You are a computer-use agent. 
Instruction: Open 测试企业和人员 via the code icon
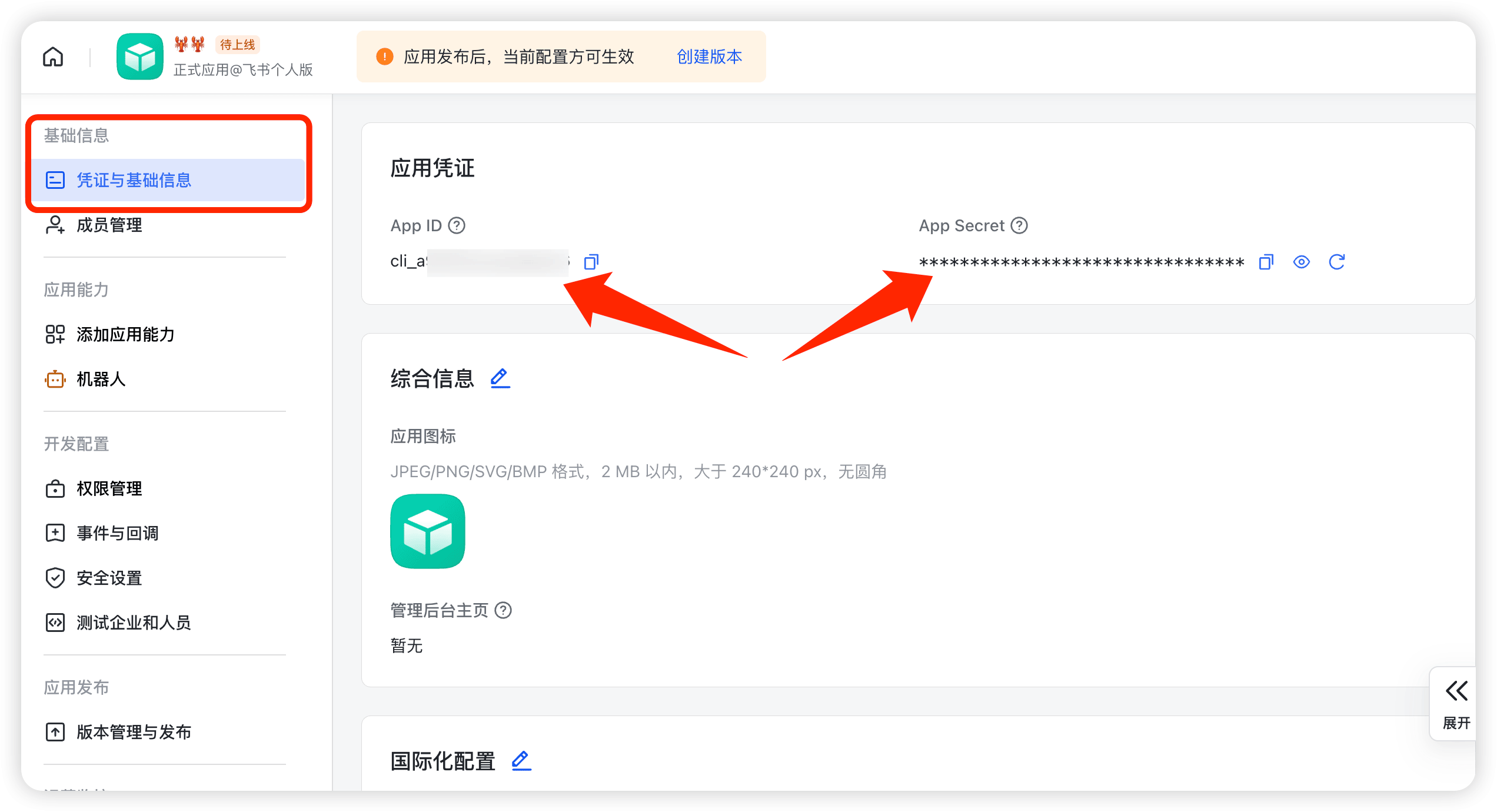click(55, 623)
